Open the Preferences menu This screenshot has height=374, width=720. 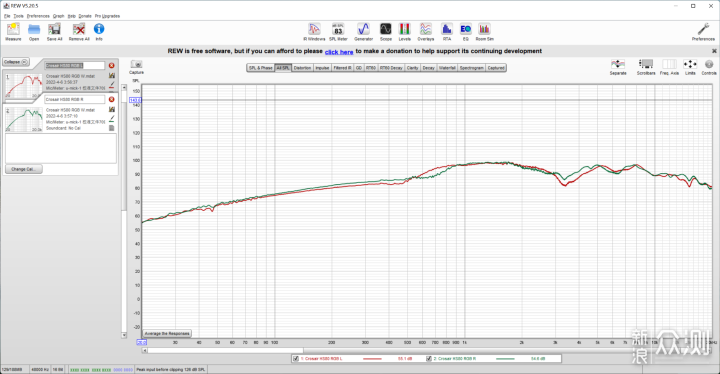[38, 16]
